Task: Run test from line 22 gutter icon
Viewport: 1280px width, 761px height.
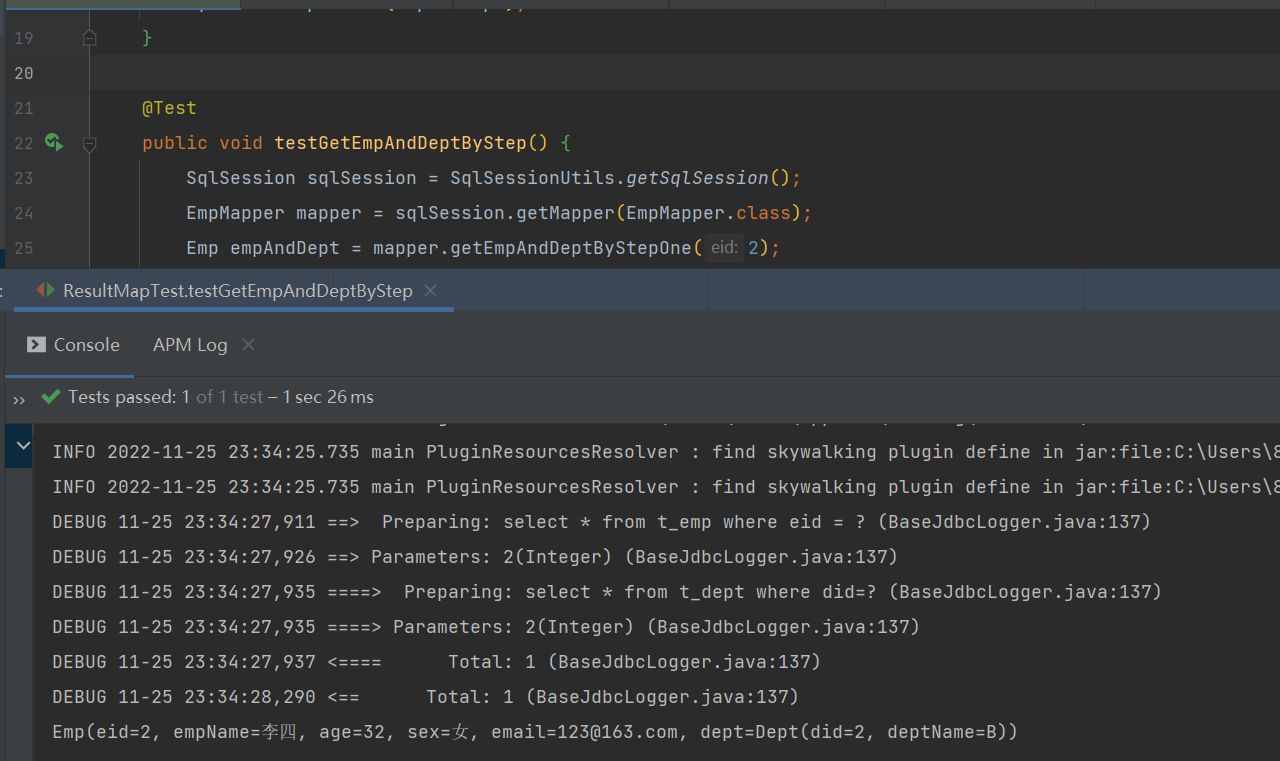Action: coord(54,143)
